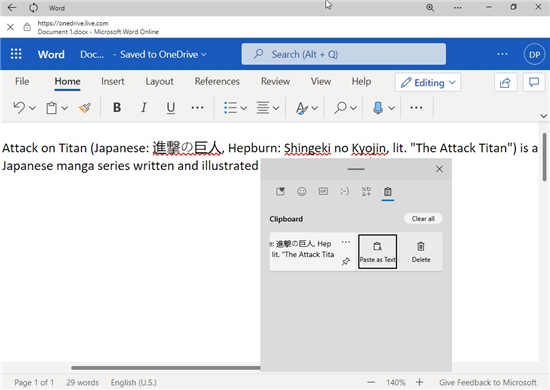The height and width of the screenshot is (390, 550).
Task: Open the Comments pane icon
Action: coord(534,82)
